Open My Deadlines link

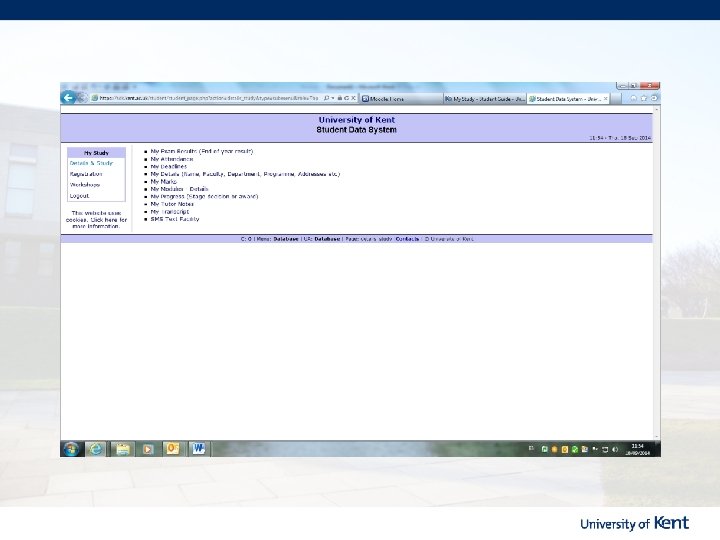click(169, 166)
